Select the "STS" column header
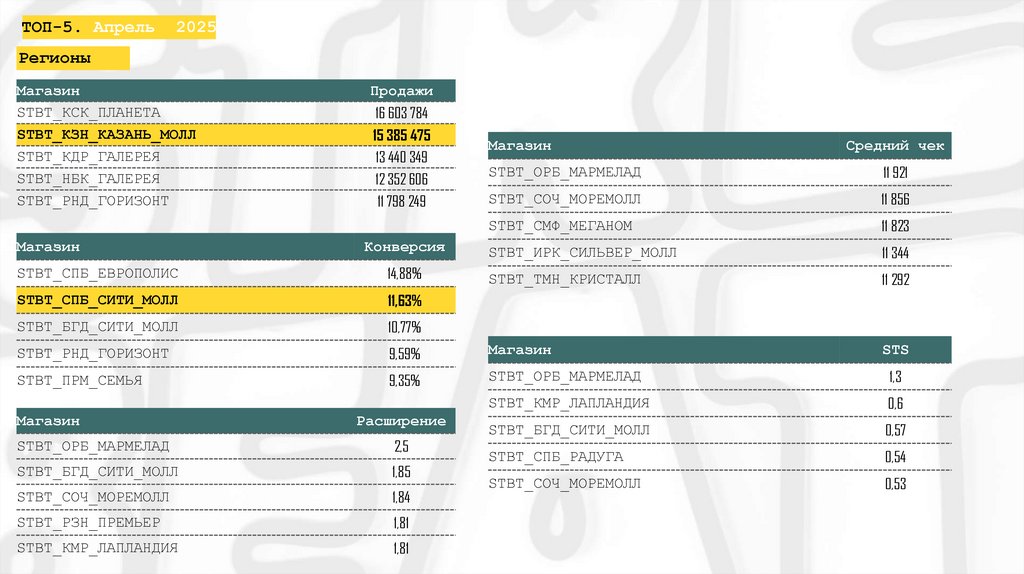 [895, 350]
